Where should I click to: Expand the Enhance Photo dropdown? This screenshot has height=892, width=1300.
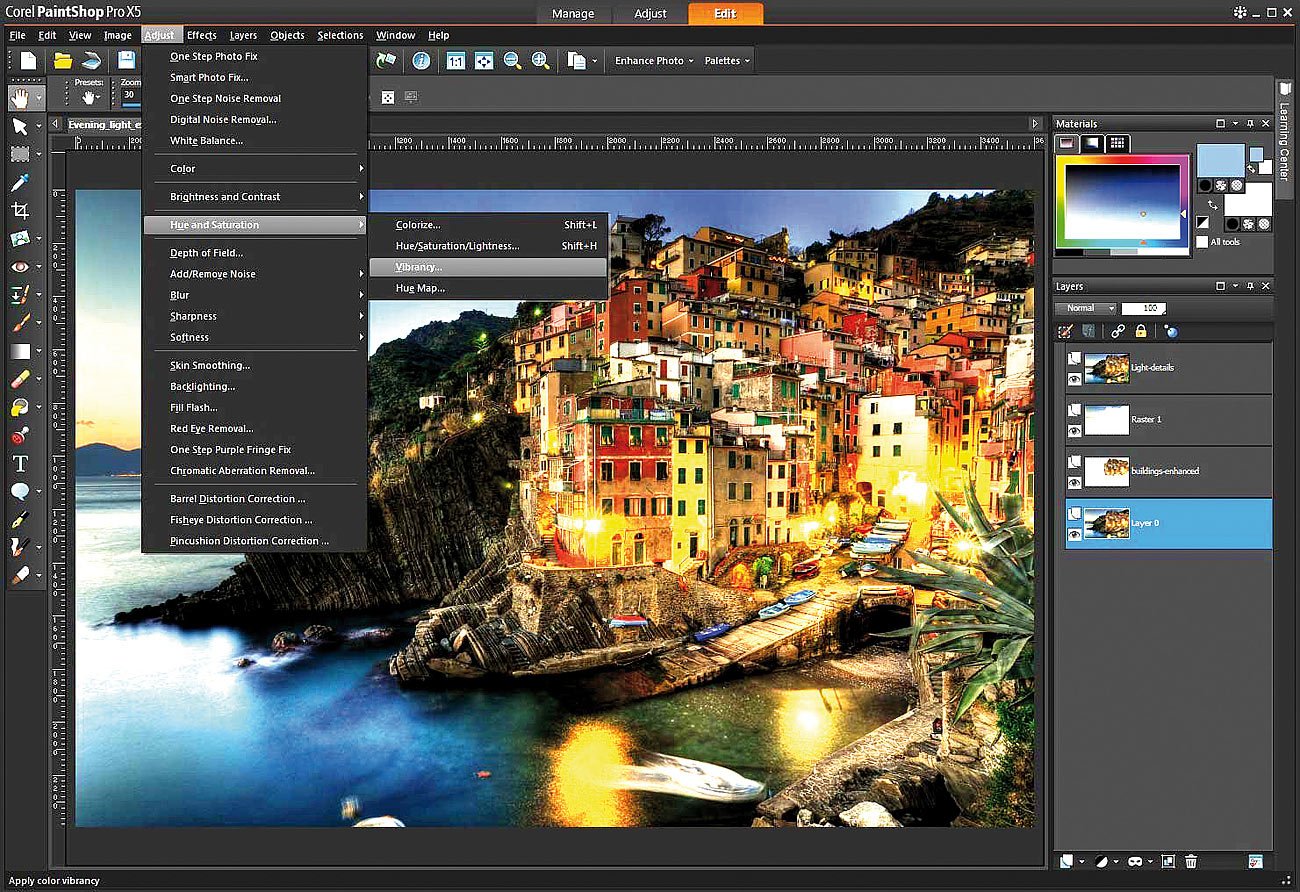pos(653,61)
